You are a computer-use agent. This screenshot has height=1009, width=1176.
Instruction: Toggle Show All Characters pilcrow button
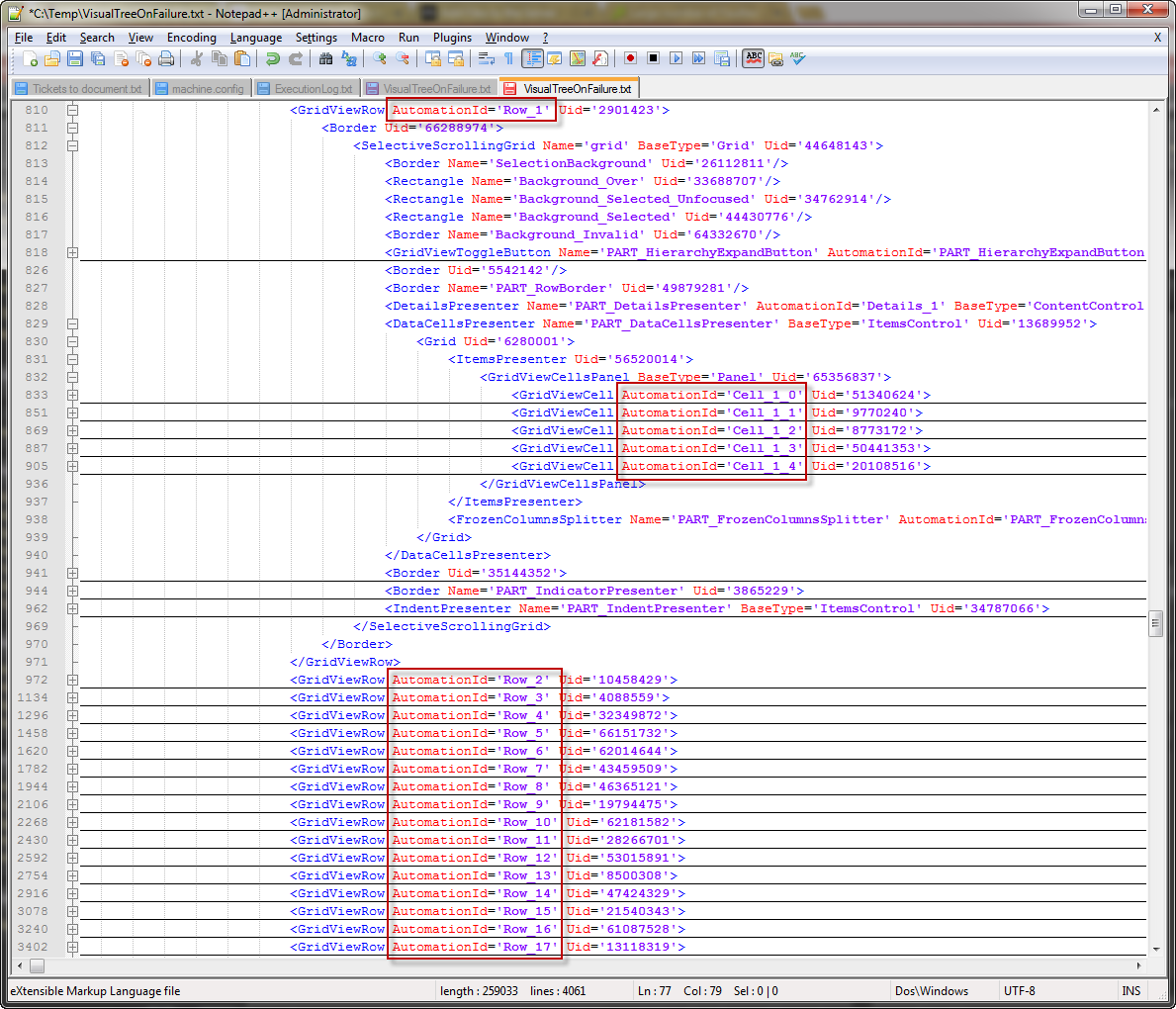click(x=508, y=59)
